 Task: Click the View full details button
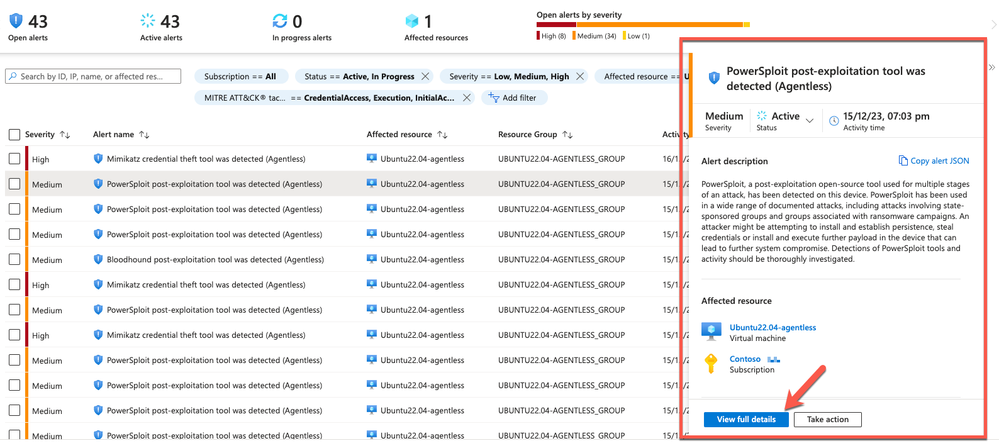tap(746, 419)
